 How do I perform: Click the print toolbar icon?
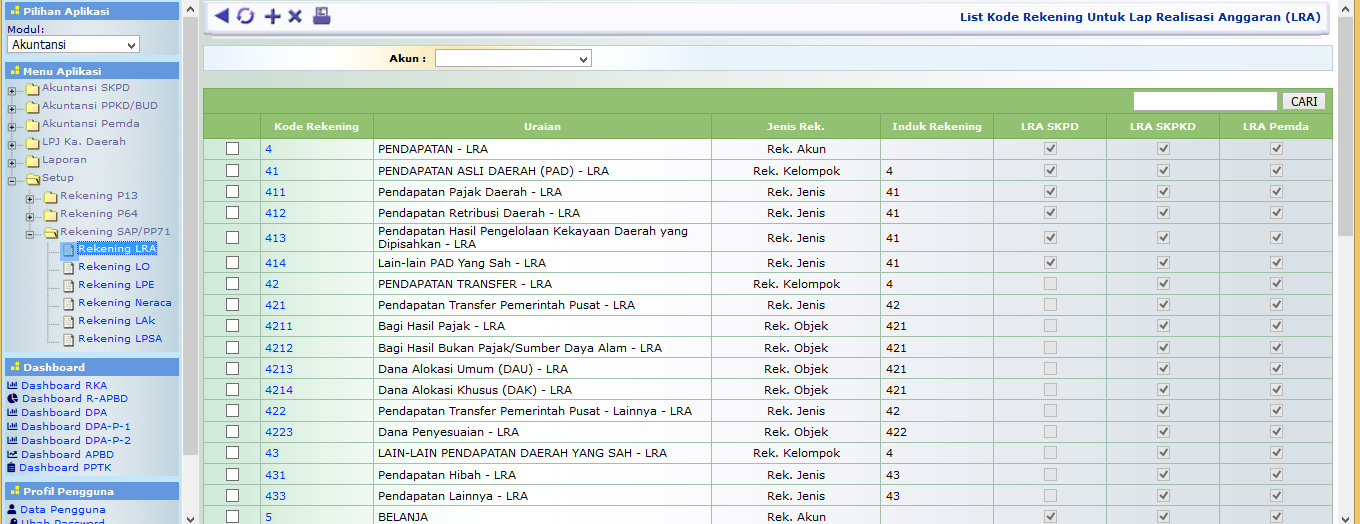point(321,16)
